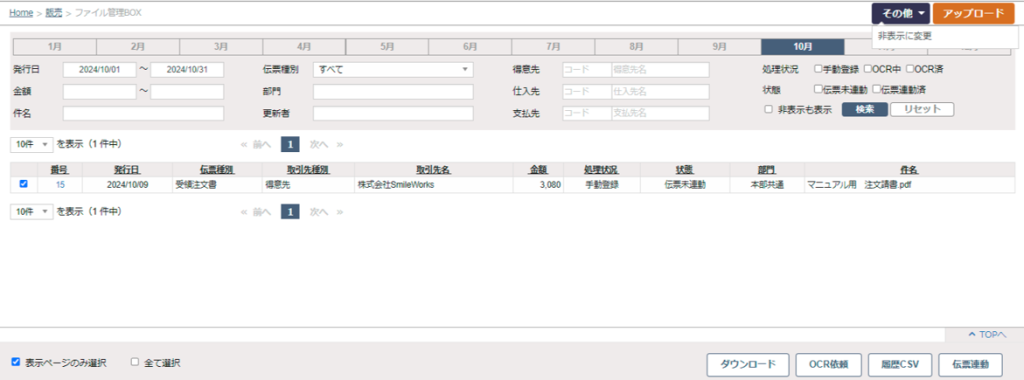Check the OCR済 checkbox
This screenshot has height=380, width=1024.
tap(910, 69)
